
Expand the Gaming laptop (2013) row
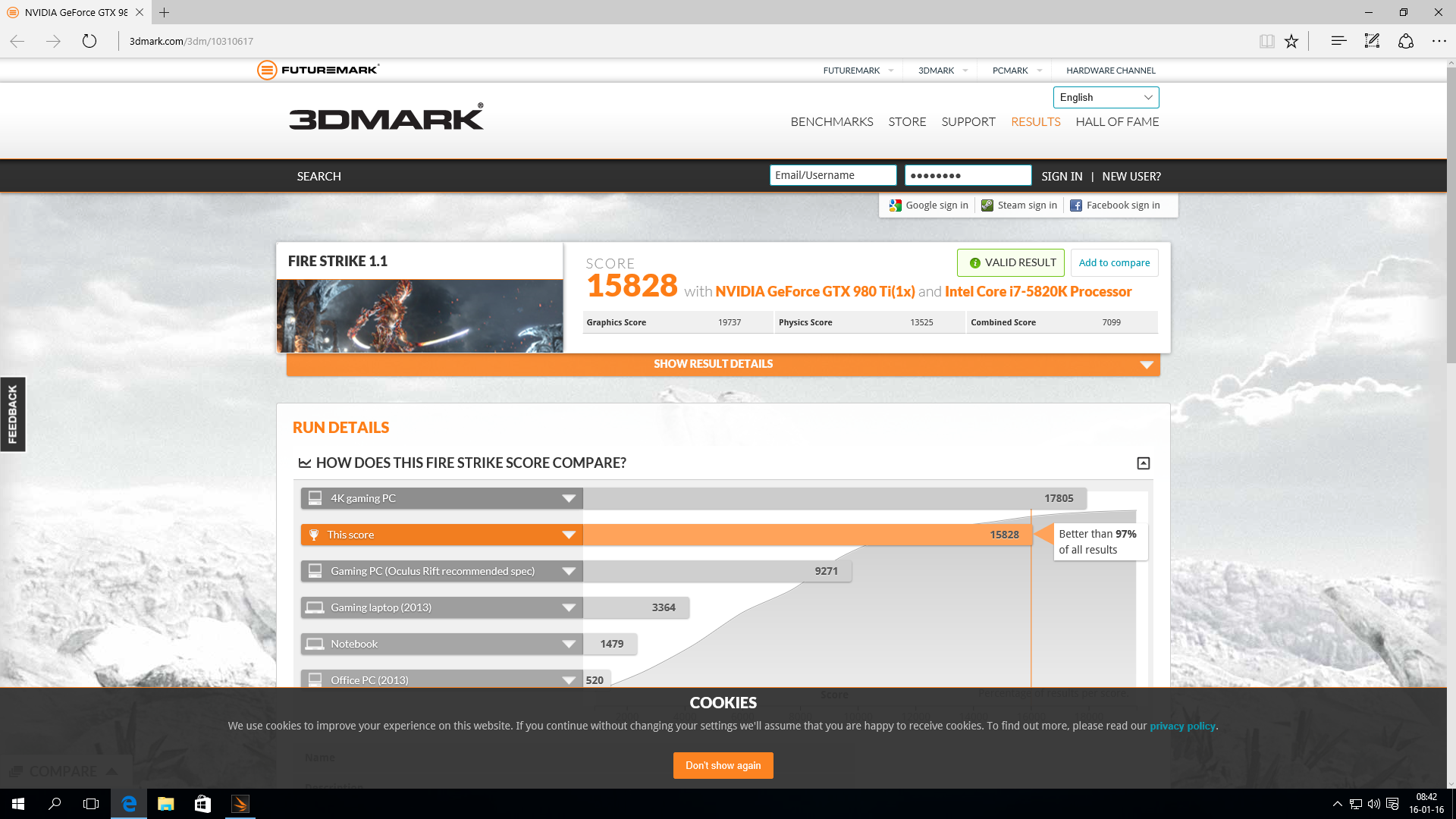pos(569,607)
